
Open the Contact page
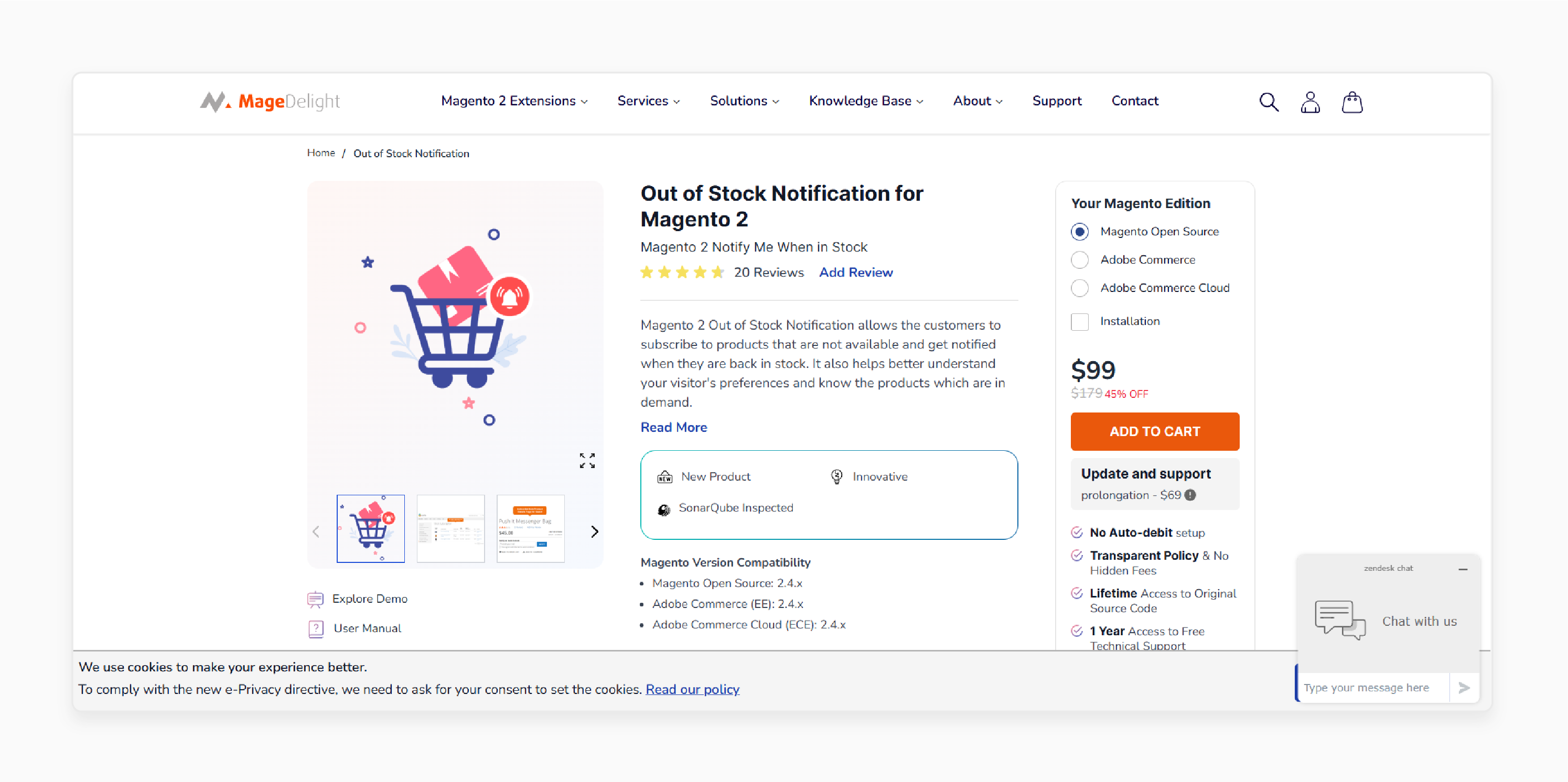[x=1135, y=101]
